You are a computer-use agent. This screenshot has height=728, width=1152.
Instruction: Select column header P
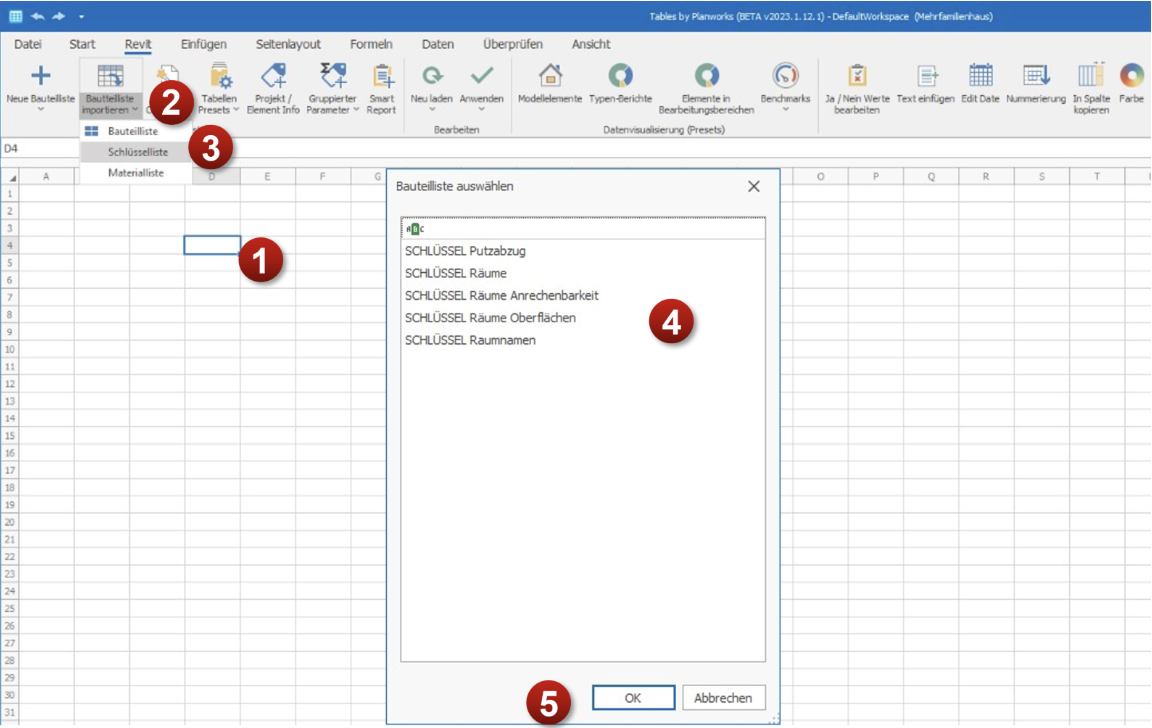pos(876,176)
